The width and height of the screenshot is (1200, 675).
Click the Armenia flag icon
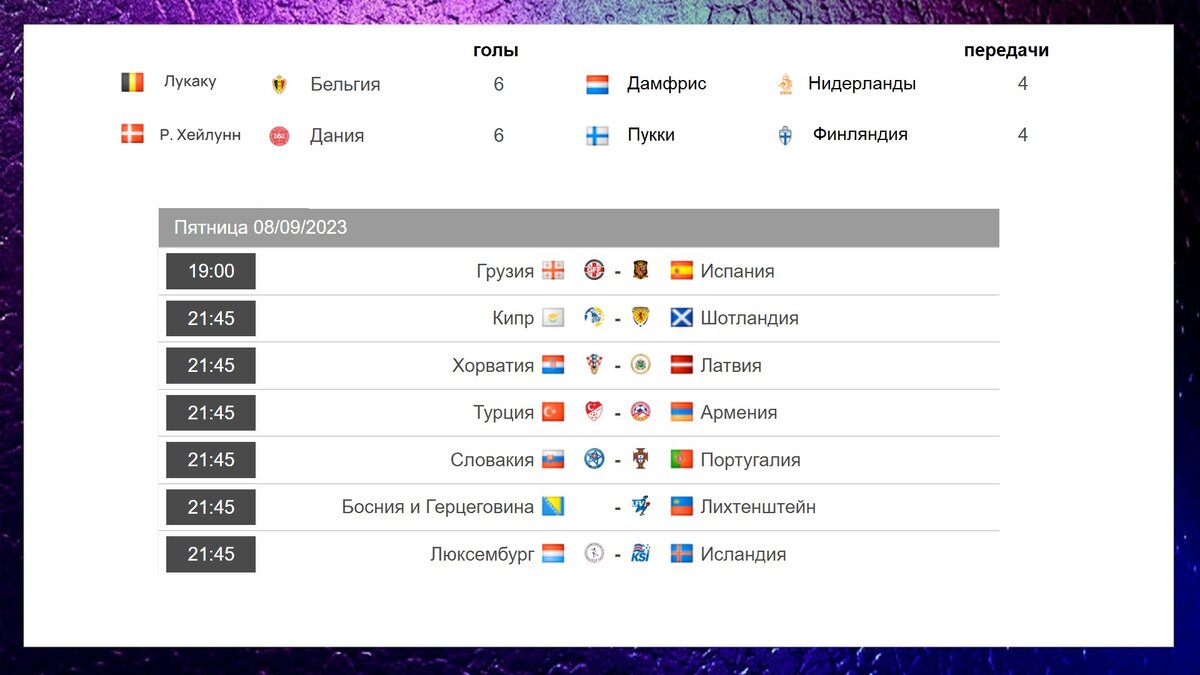[682, 412]
